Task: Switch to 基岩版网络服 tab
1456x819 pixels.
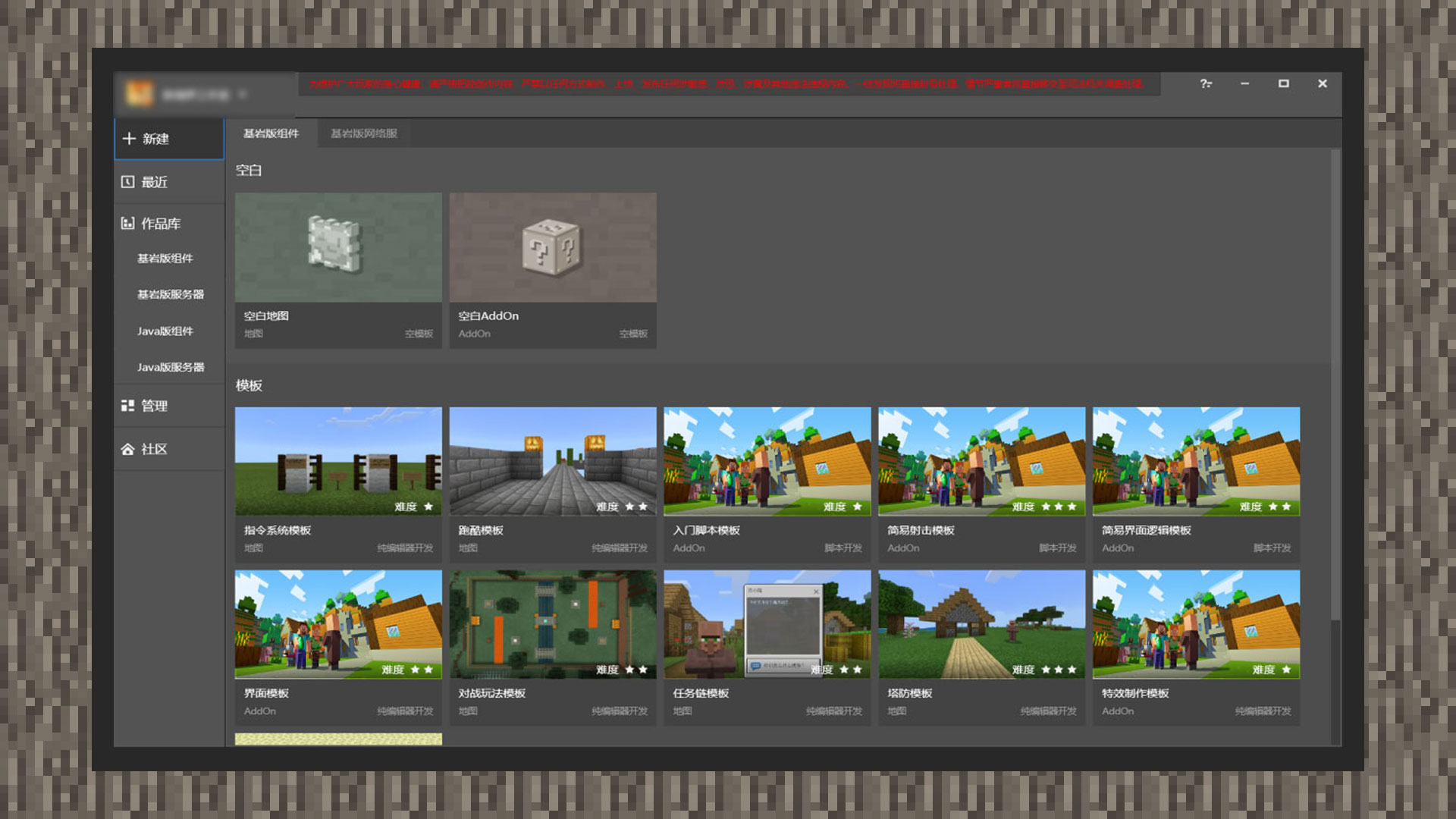Action: click(x=364, y=133)
